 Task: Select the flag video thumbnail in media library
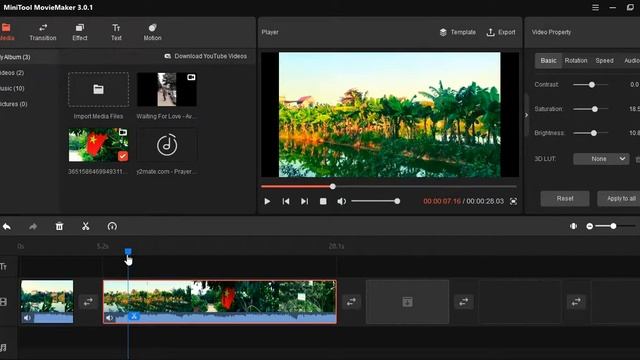click(98, 145)
